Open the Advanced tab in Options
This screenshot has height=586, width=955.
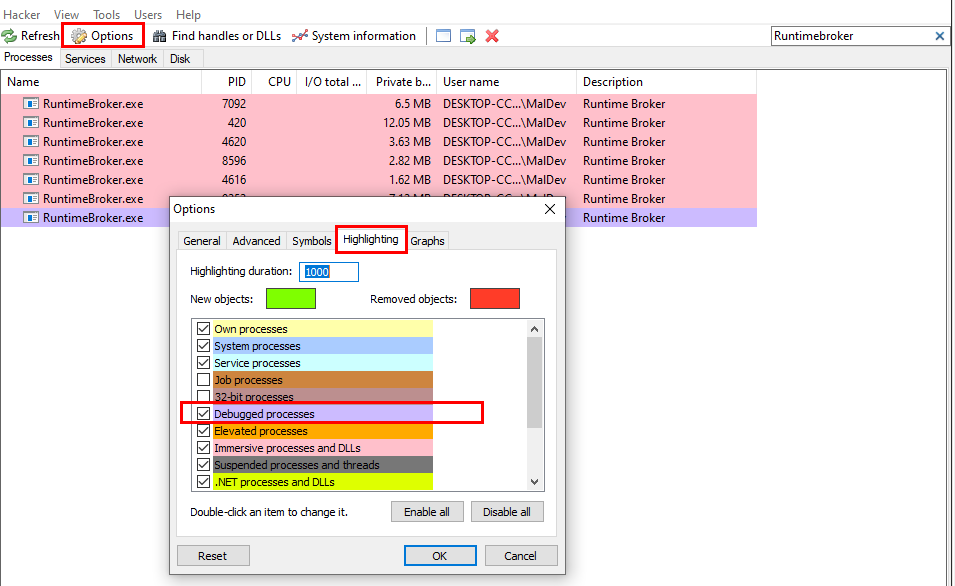point(256,241)
